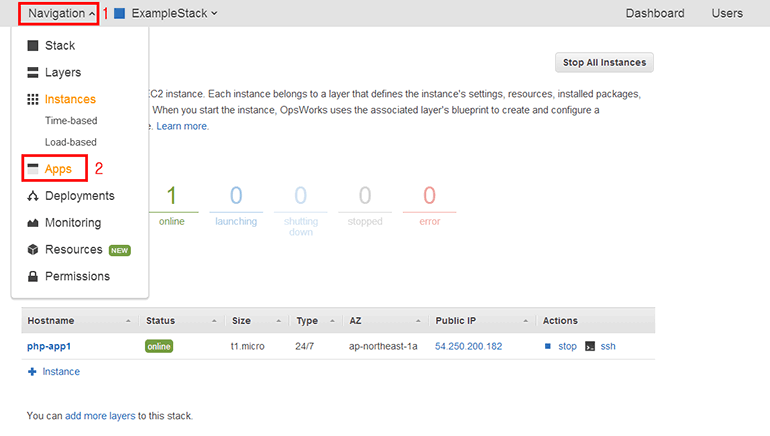Viewport: 770px width, 436px height.
Task: Select the Instances grid icon
Action: (33, 100)
